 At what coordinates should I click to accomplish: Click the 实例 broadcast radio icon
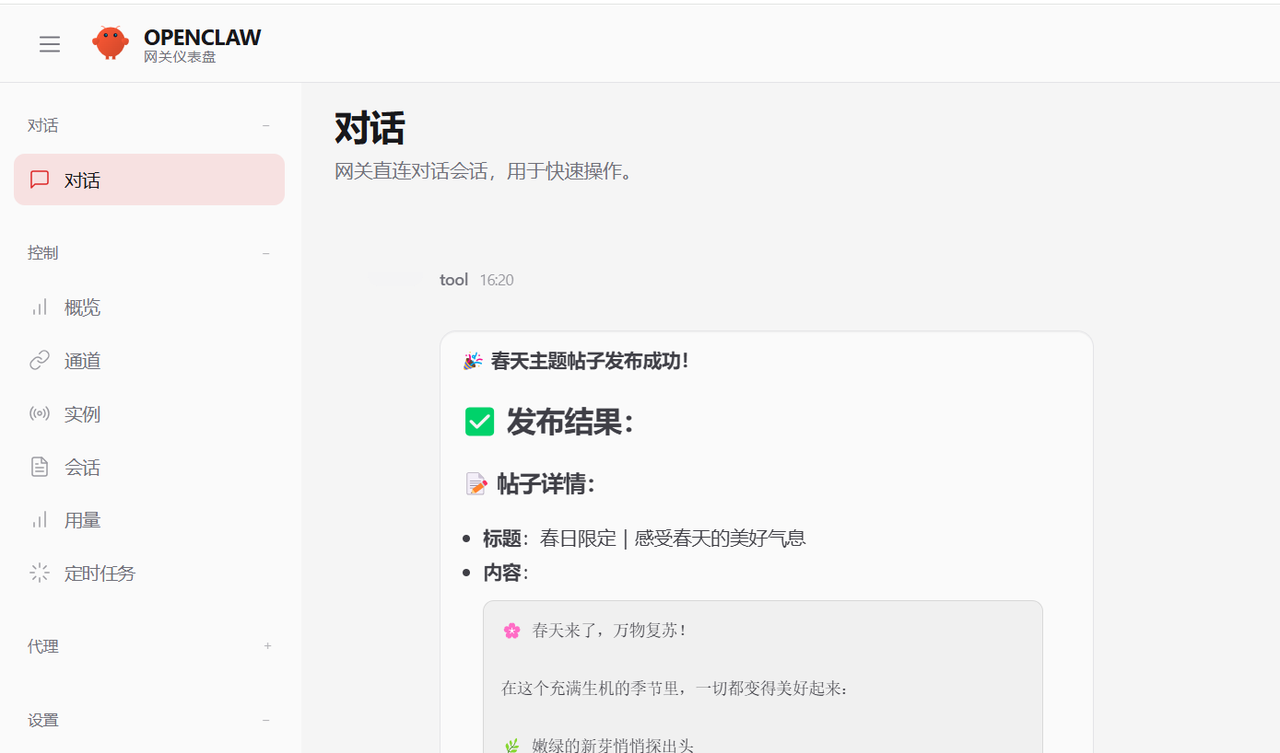[x=40, y=413]
